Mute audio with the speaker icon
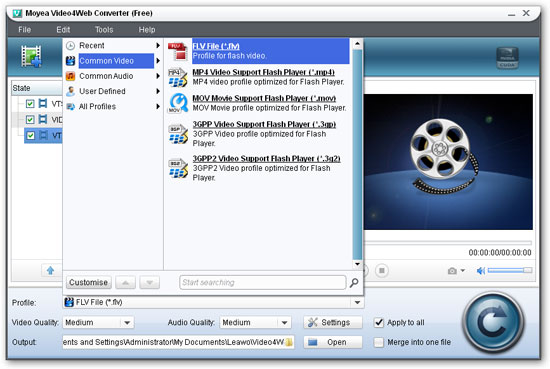The width and height of the screenshot is (550, 369). click(481, 271)
